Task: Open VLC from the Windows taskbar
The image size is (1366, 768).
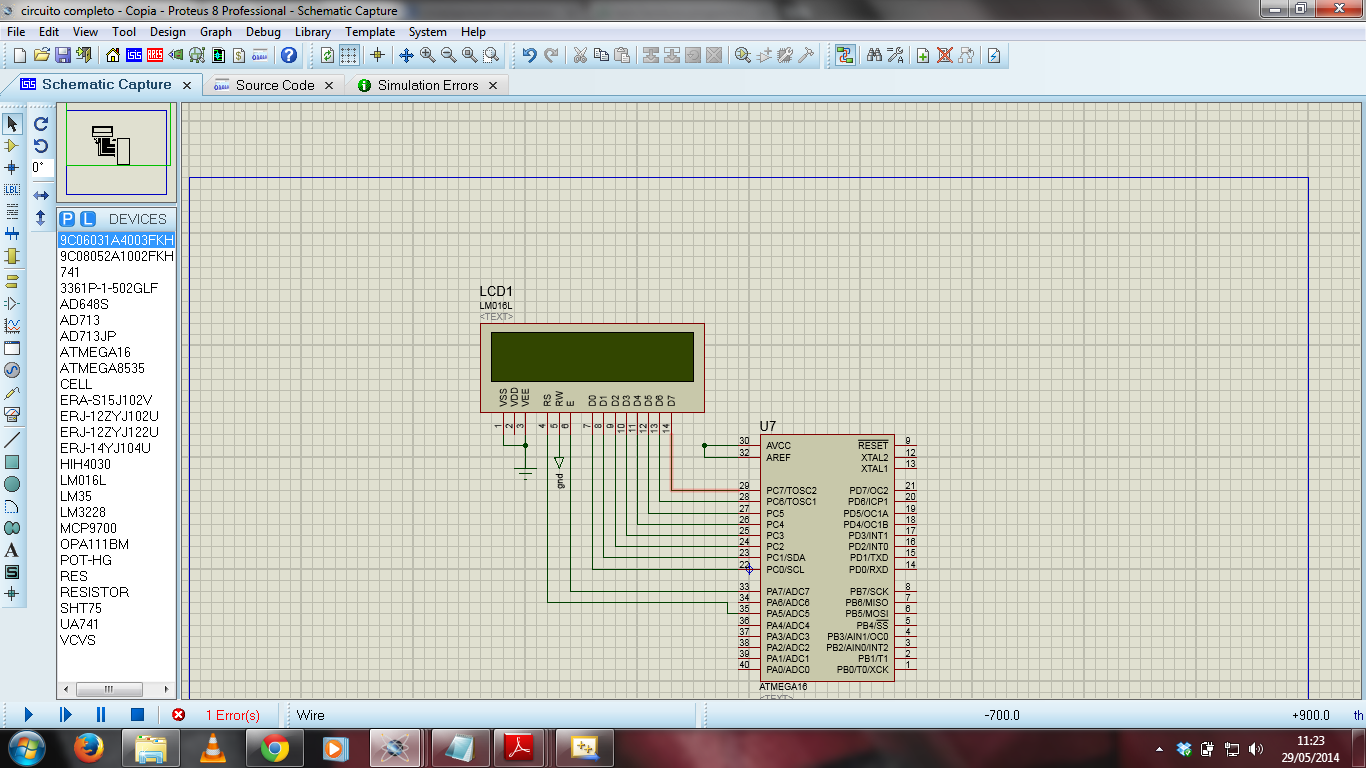Action: 213,747
